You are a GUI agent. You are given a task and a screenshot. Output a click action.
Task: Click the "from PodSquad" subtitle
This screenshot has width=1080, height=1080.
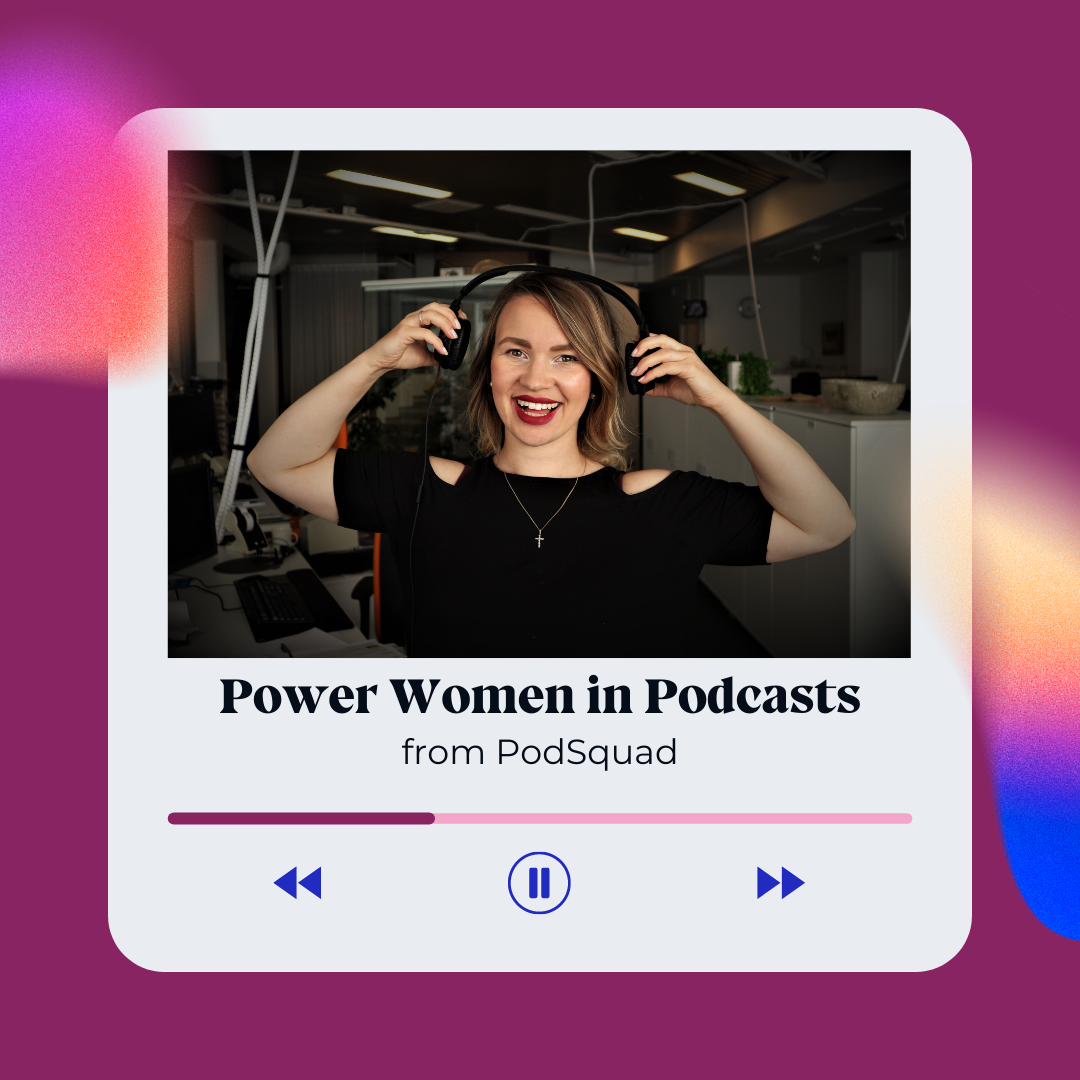coord(539,751)
